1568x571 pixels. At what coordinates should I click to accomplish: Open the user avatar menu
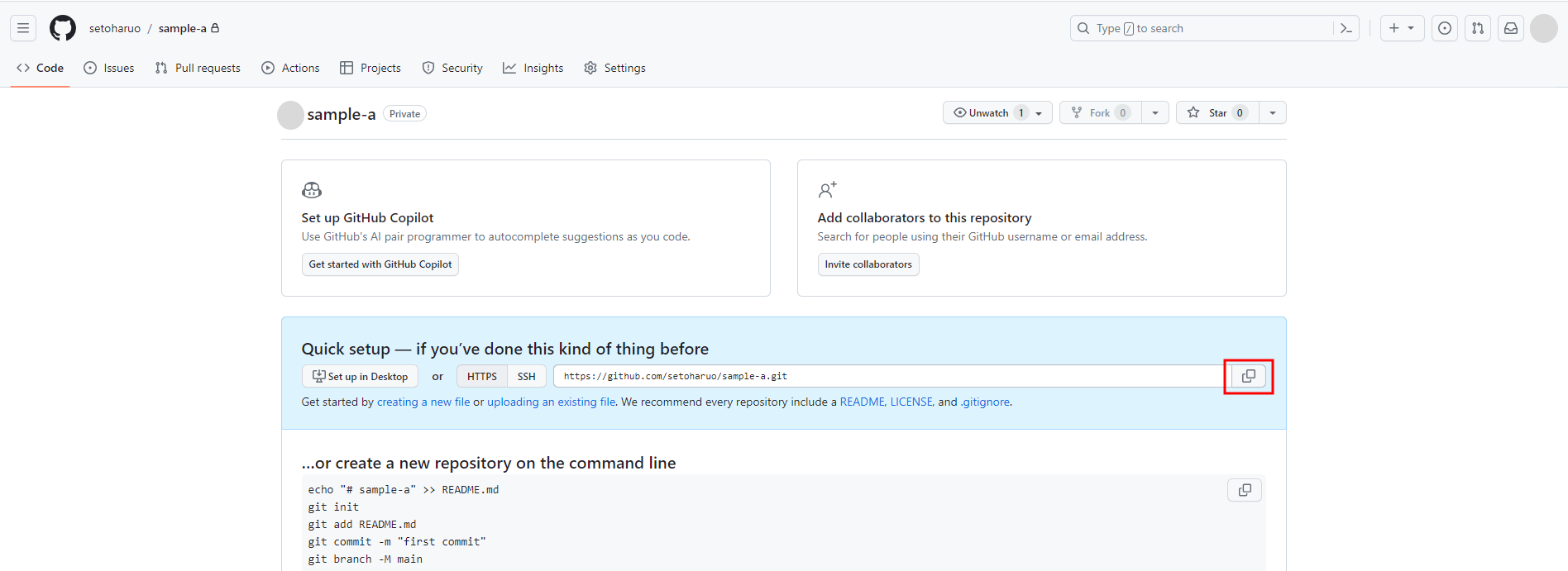click(1544, 28)
